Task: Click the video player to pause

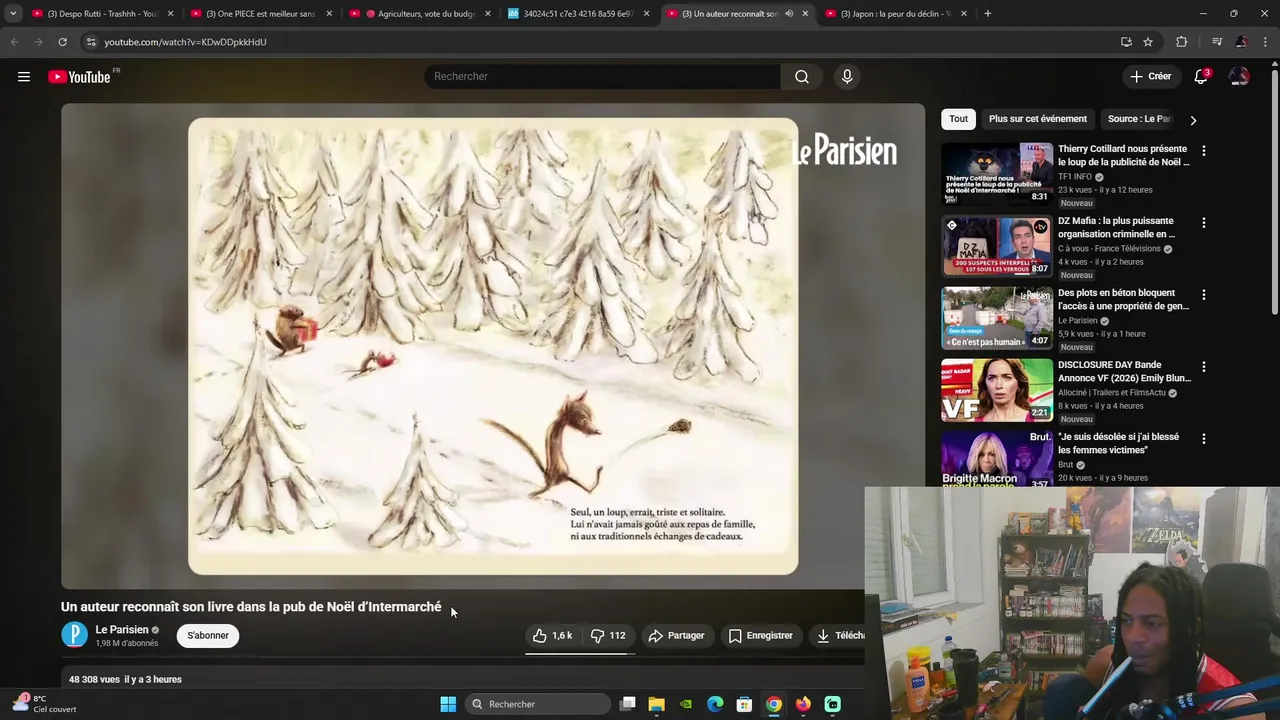Action: tap(493, 345)
